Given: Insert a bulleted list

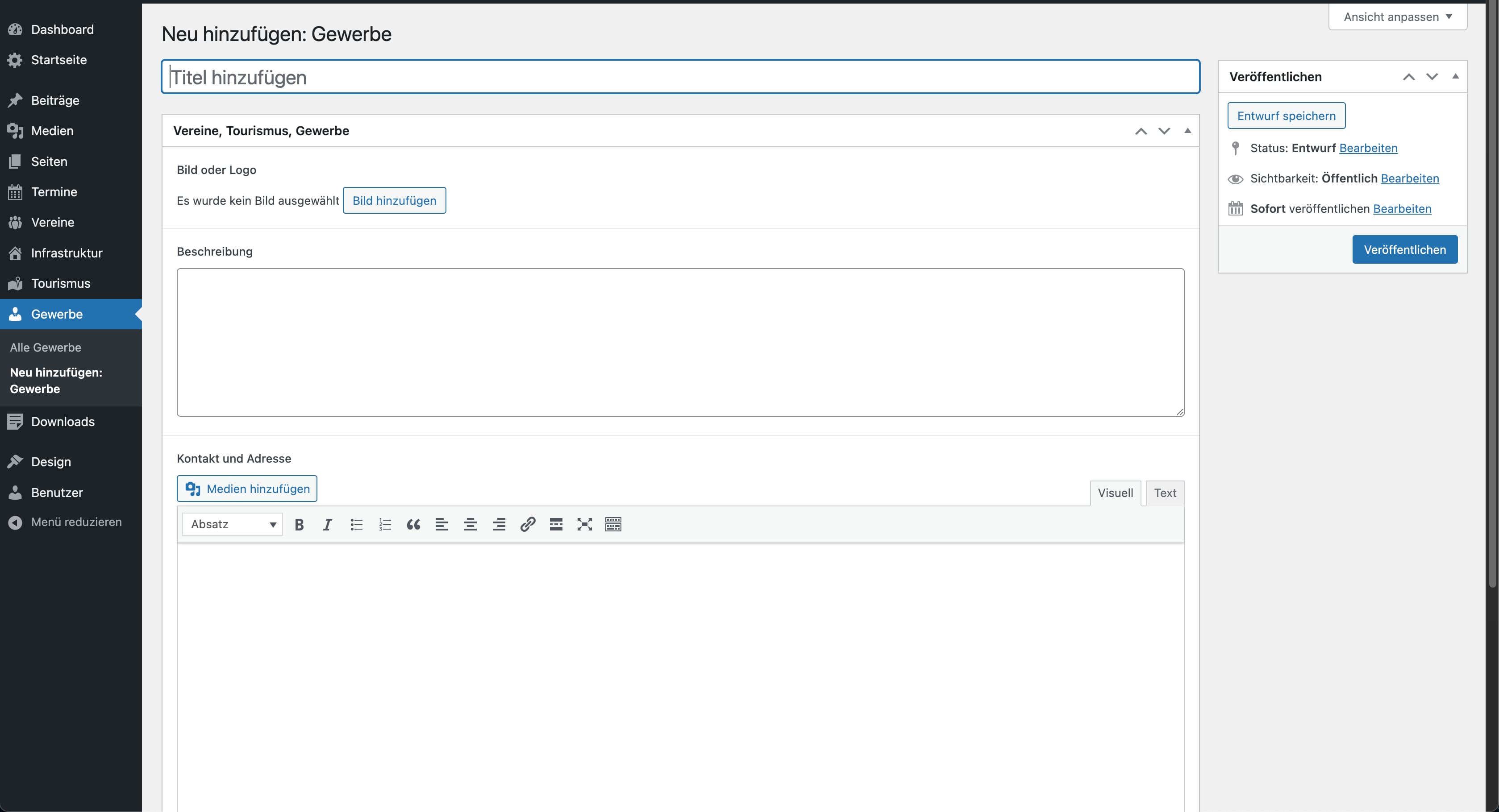Looking at the screenshot, I should (x=356, y=525).
